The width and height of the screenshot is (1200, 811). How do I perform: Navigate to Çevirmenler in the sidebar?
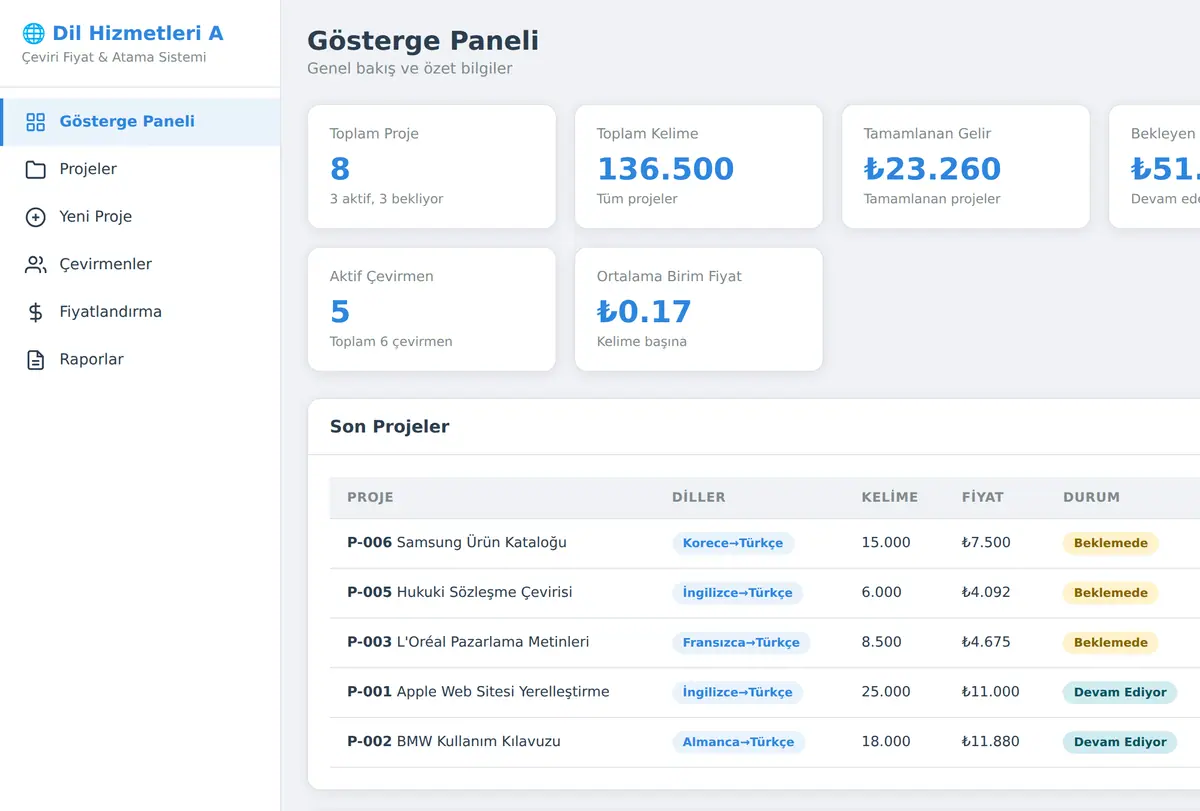pyautogui.click(x=140, y=265)
